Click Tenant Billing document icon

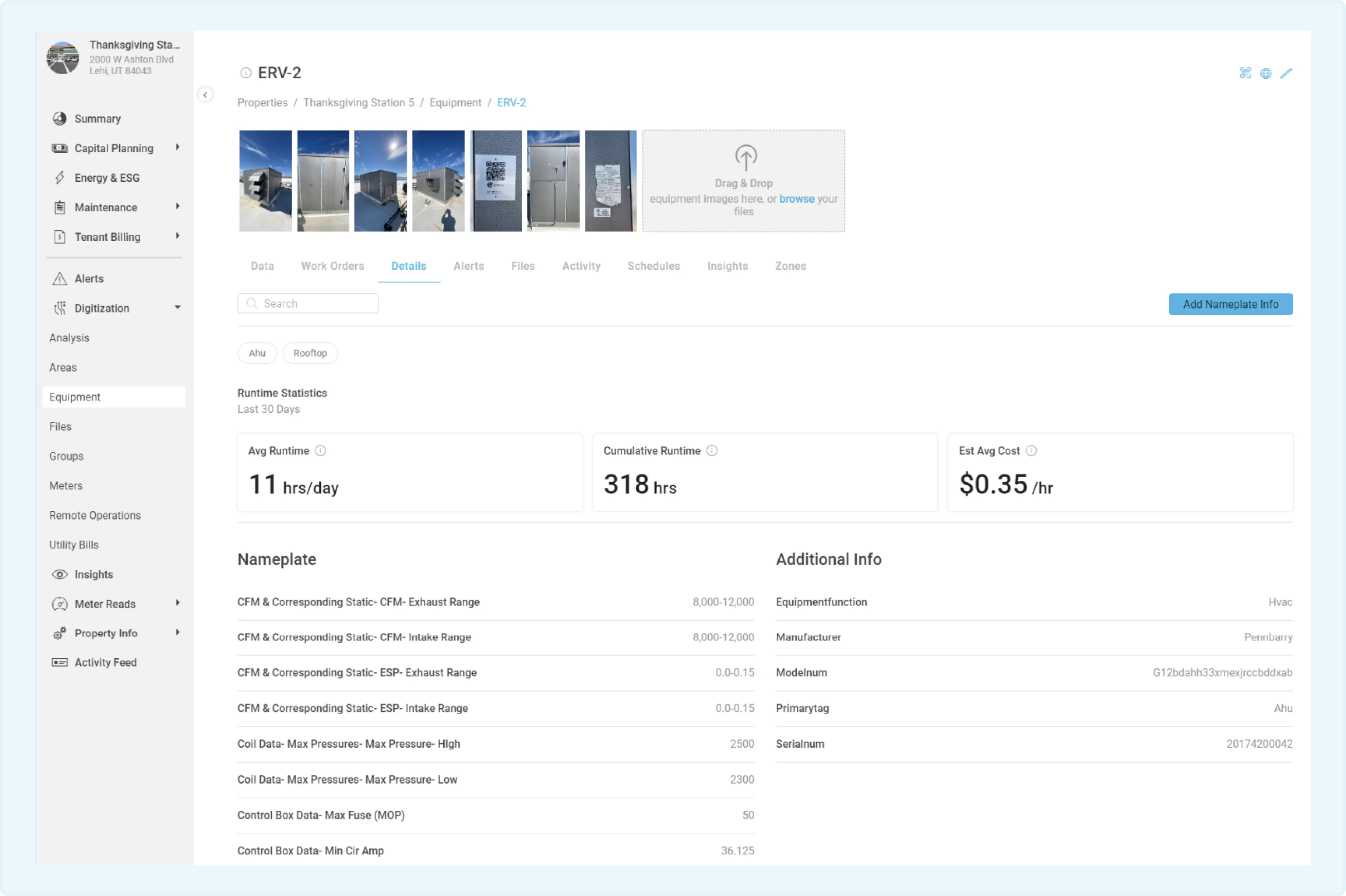[59, 237]
